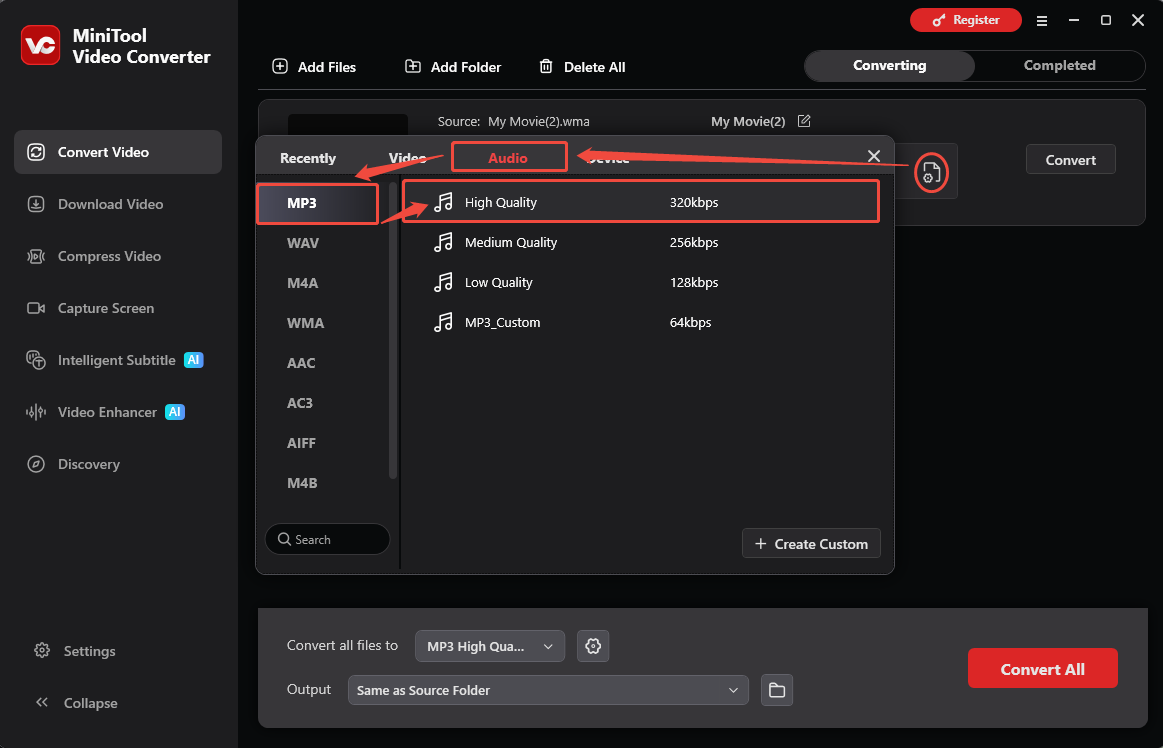Click the Add Files plus icon

(280, 67)
